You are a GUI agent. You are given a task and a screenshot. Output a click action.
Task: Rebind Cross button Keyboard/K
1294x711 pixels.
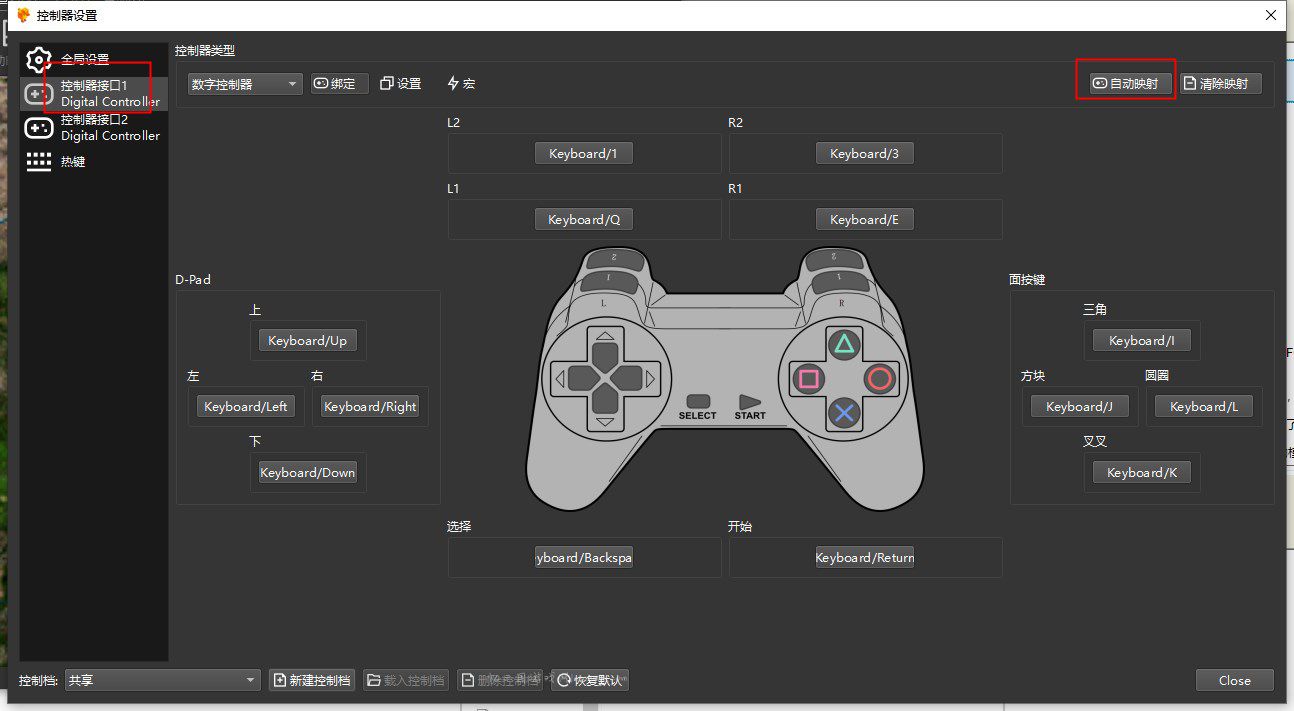coord(1142,473)
